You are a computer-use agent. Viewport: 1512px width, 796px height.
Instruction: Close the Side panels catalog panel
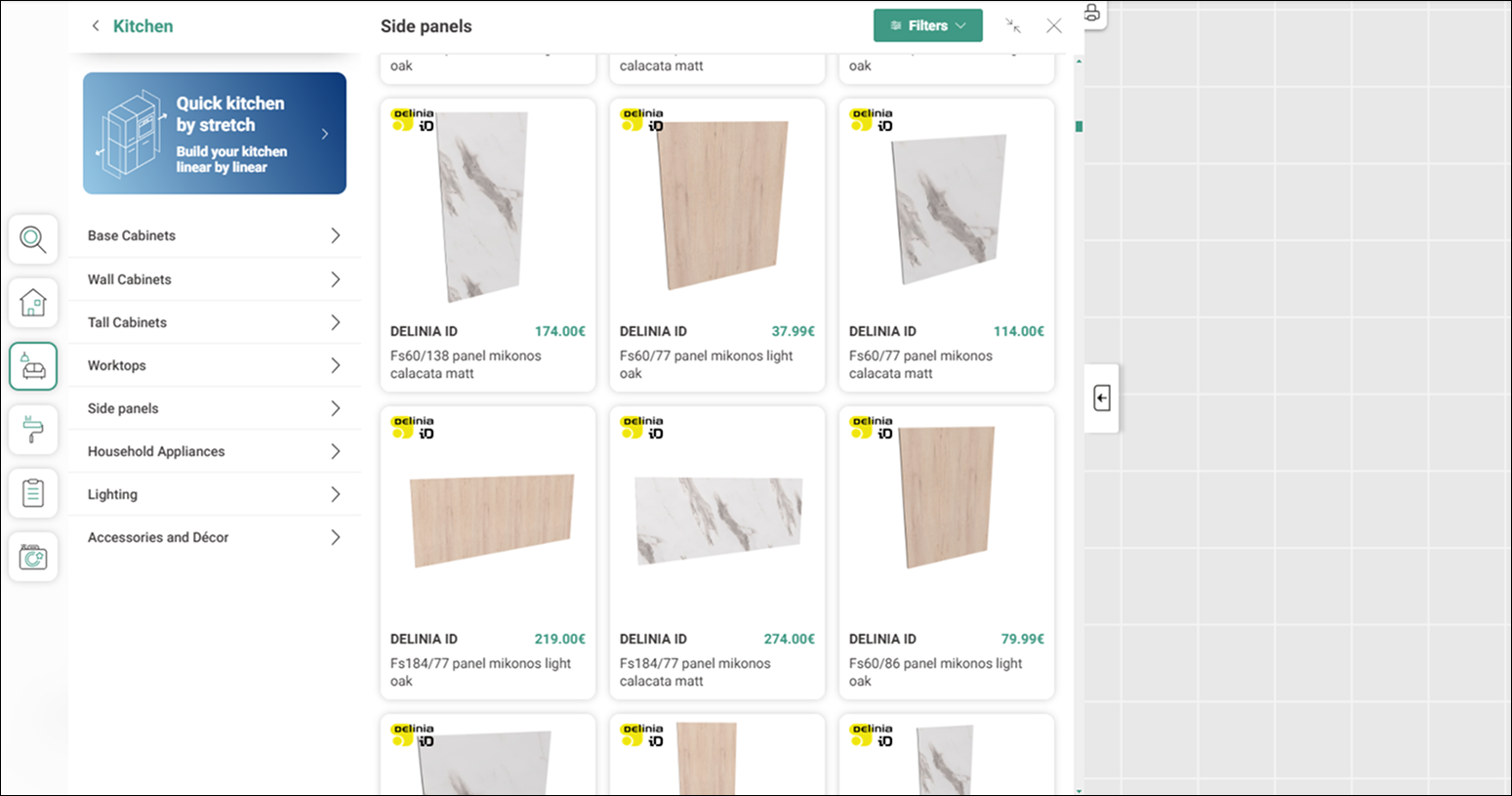1054,26
